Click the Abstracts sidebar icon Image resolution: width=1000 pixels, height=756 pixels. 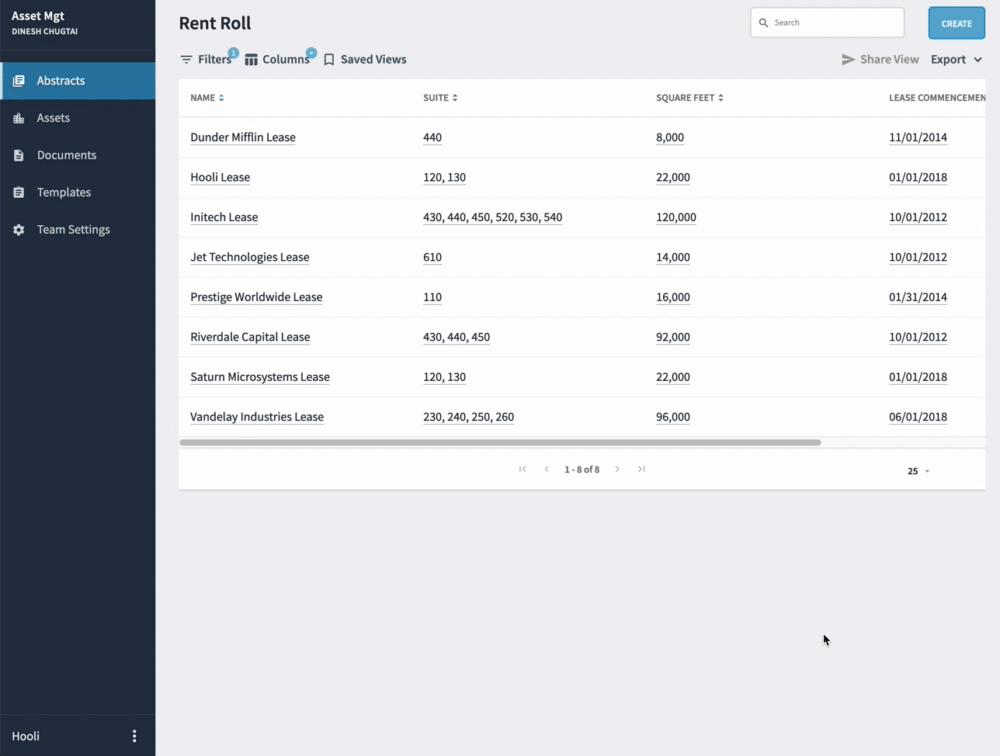click(x=18, y=81)
